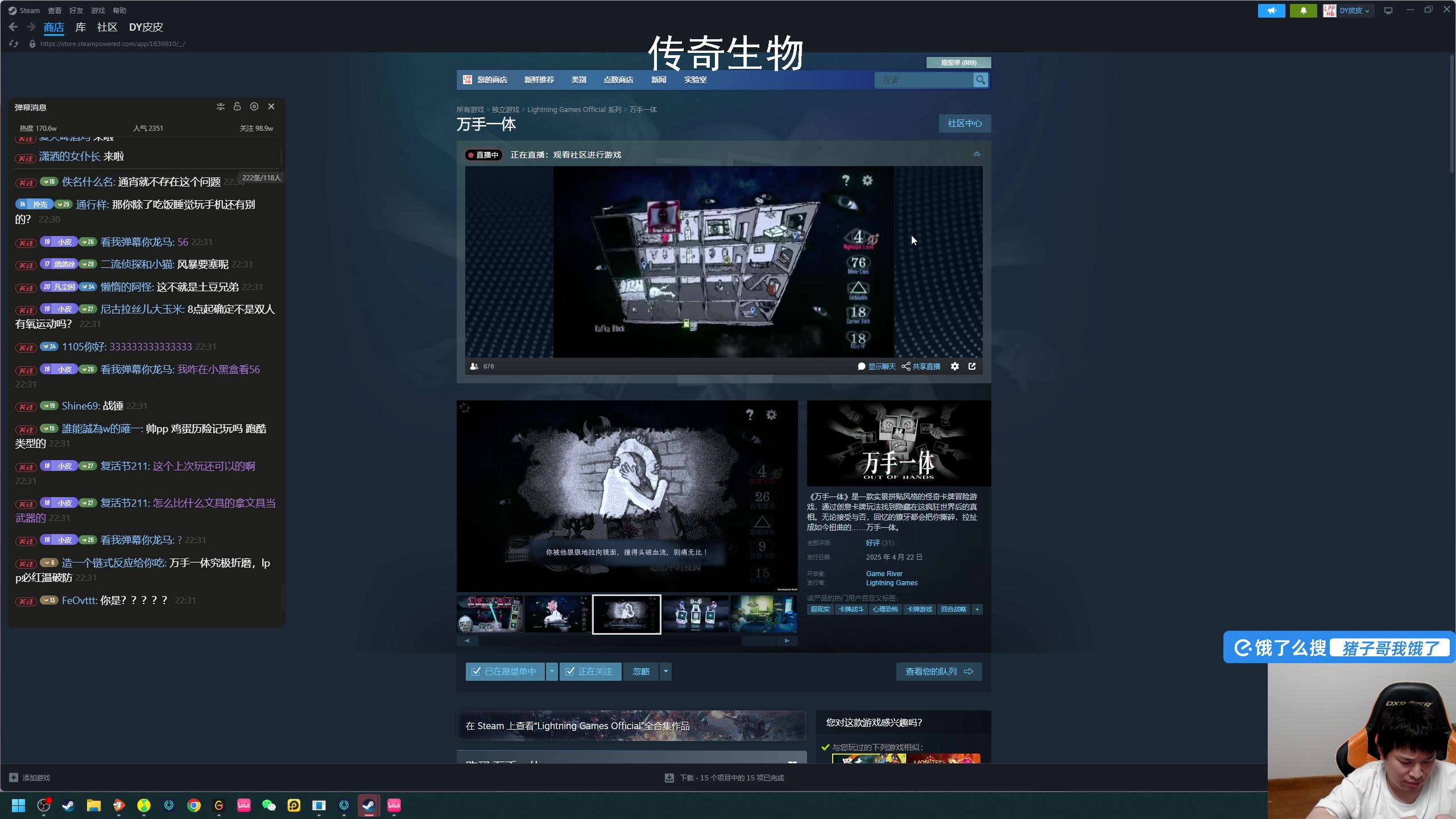Open the Lightning Games Official bundle banner
The width and height of the screenshot is (1456, 819).
pos(631,726)
